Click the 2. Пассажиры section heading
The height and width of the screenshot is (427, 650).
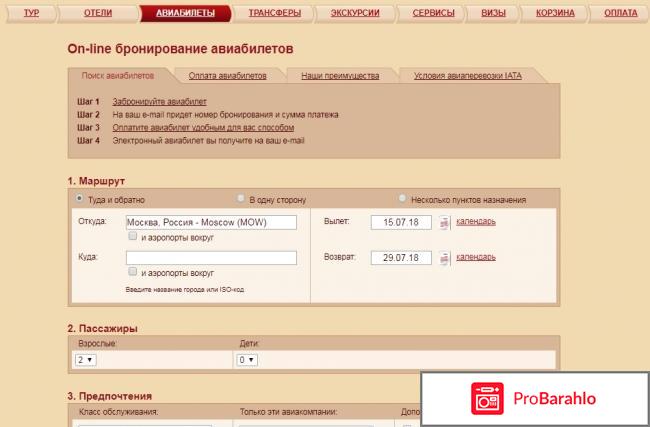click(x=102, y=329)
